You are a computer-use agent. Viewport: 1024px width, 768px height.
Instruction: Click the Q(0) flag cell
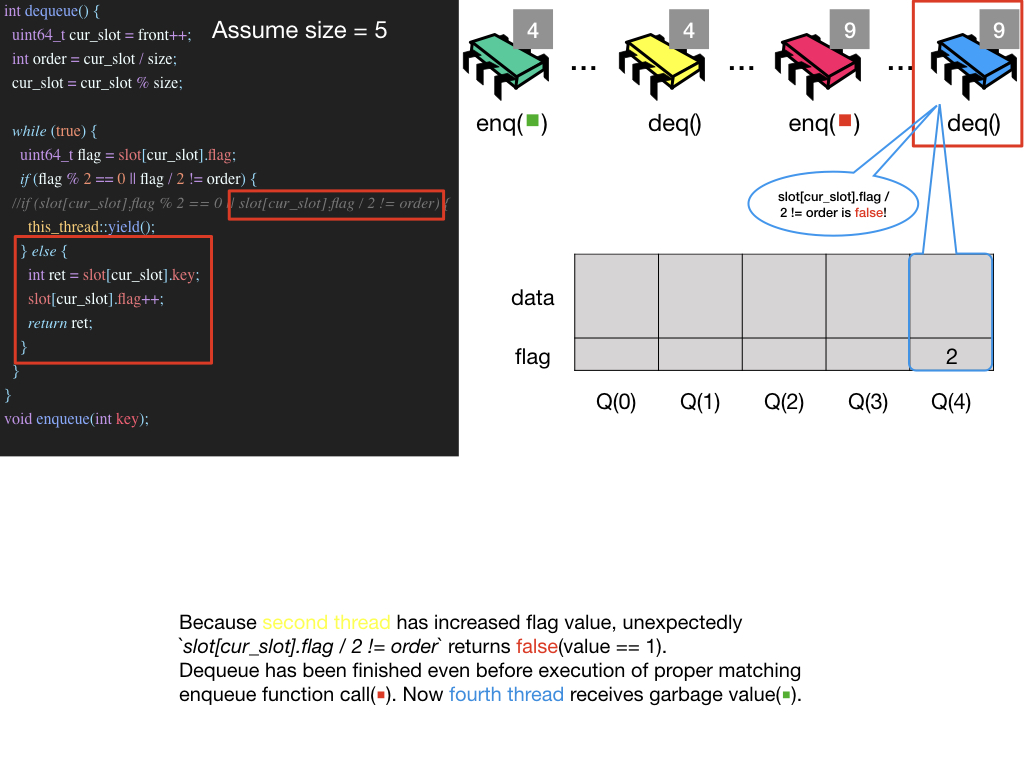(616, 355)
